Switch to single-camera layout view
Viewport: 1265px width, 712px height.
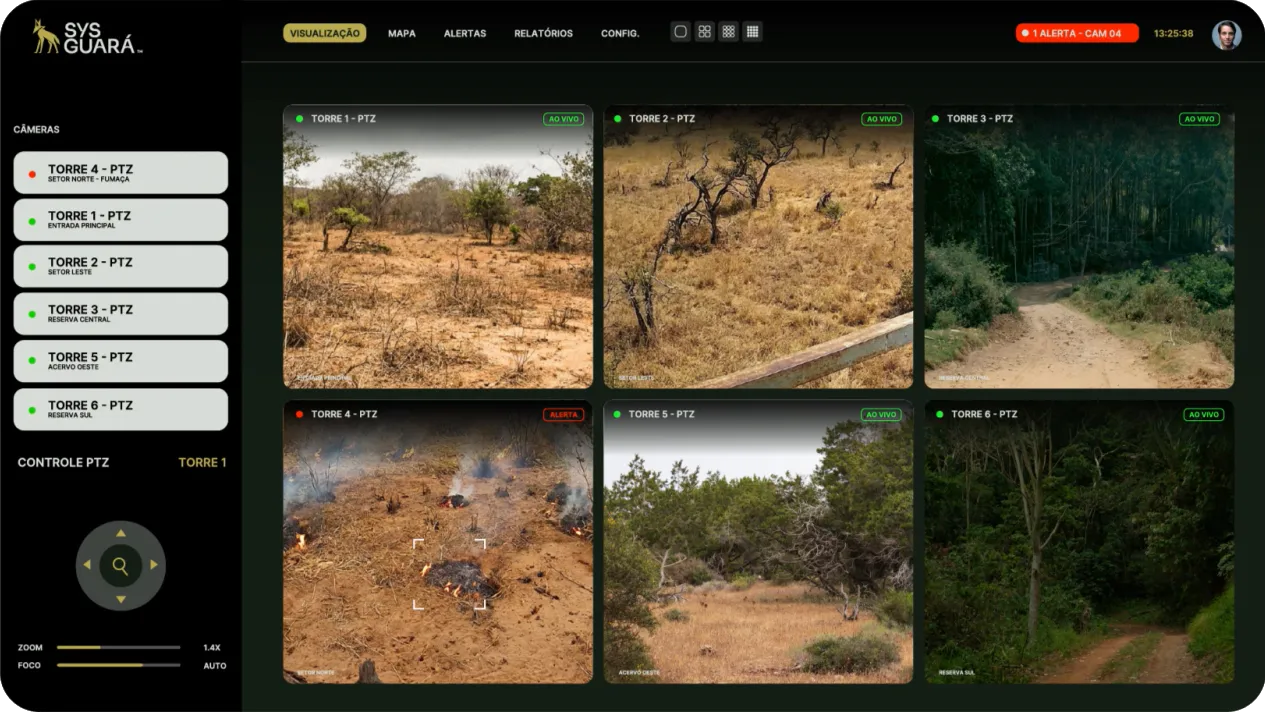click(x=681, y=32)
